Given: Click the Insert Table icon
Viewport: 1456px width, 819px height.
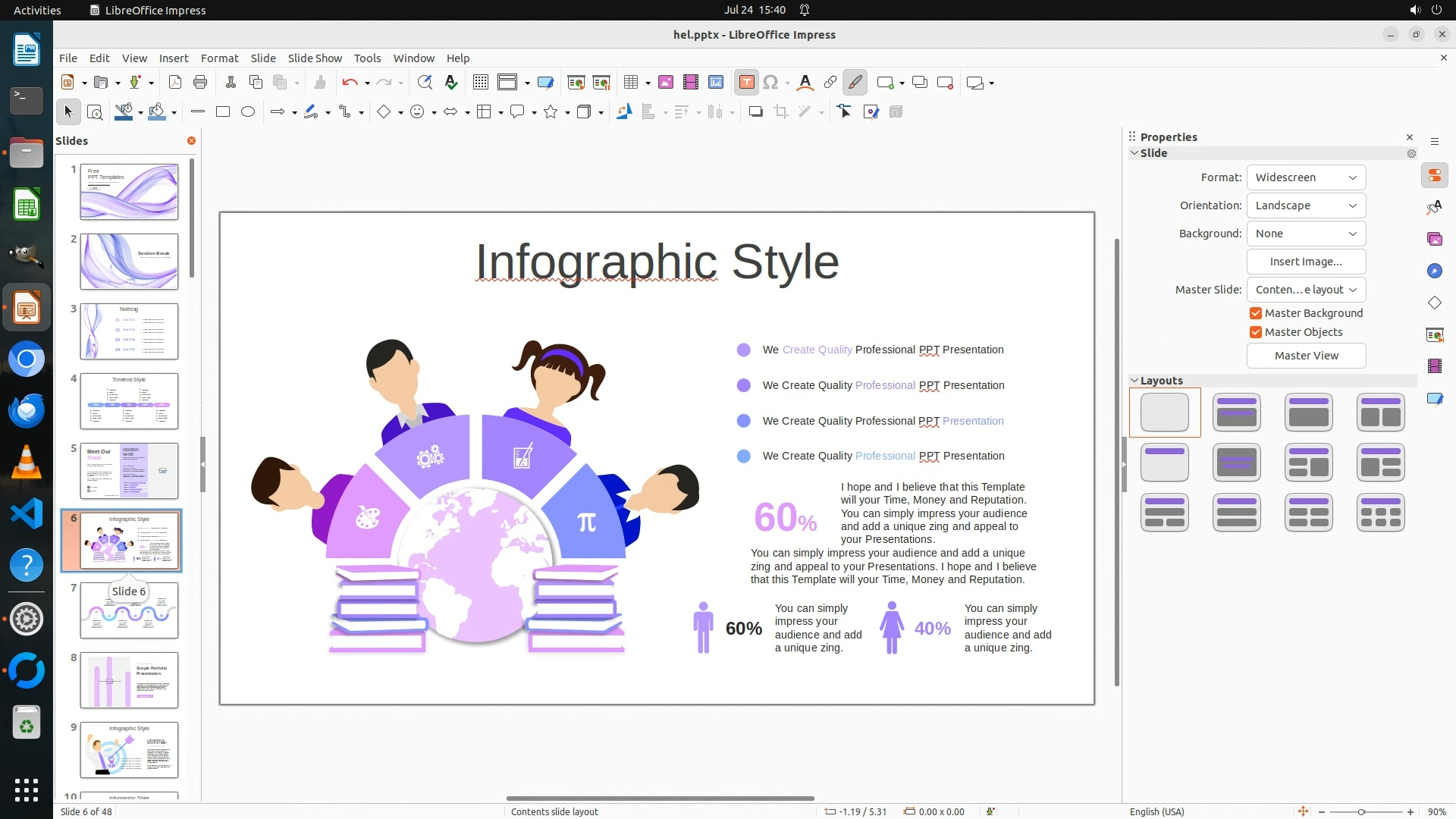Looking at the screenshot, I should coord(630,83).
